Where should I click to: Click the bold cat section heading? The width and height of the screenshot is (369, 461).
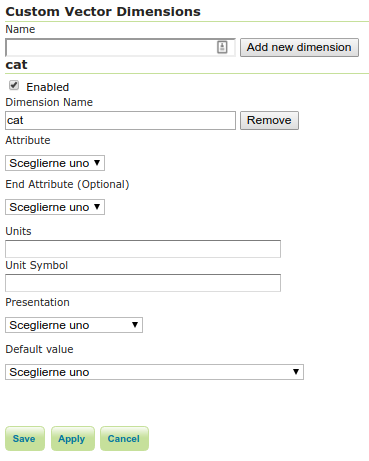tap(16, 65)
